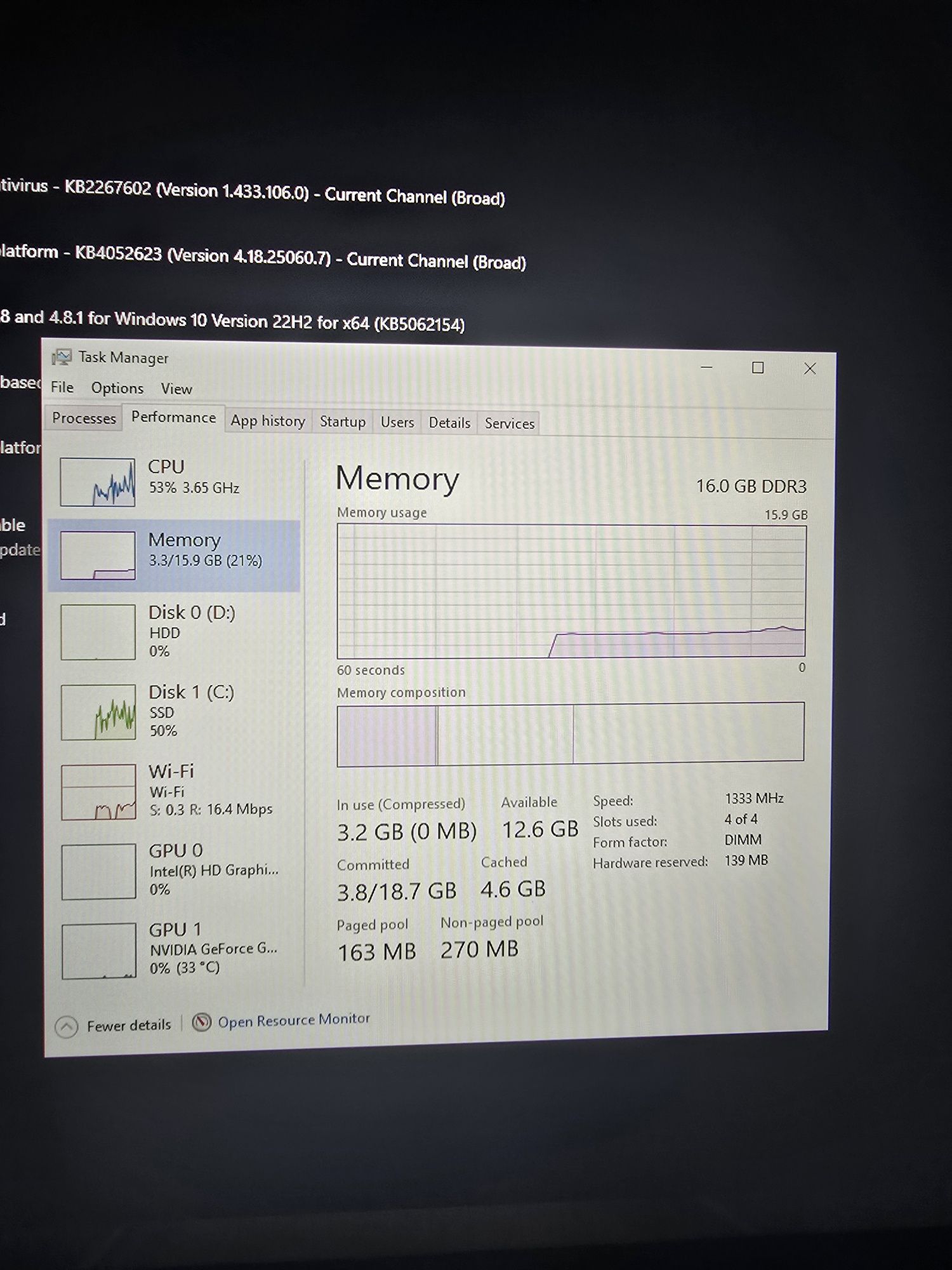
Task: Close the Task Manager window
Action: 810,368
